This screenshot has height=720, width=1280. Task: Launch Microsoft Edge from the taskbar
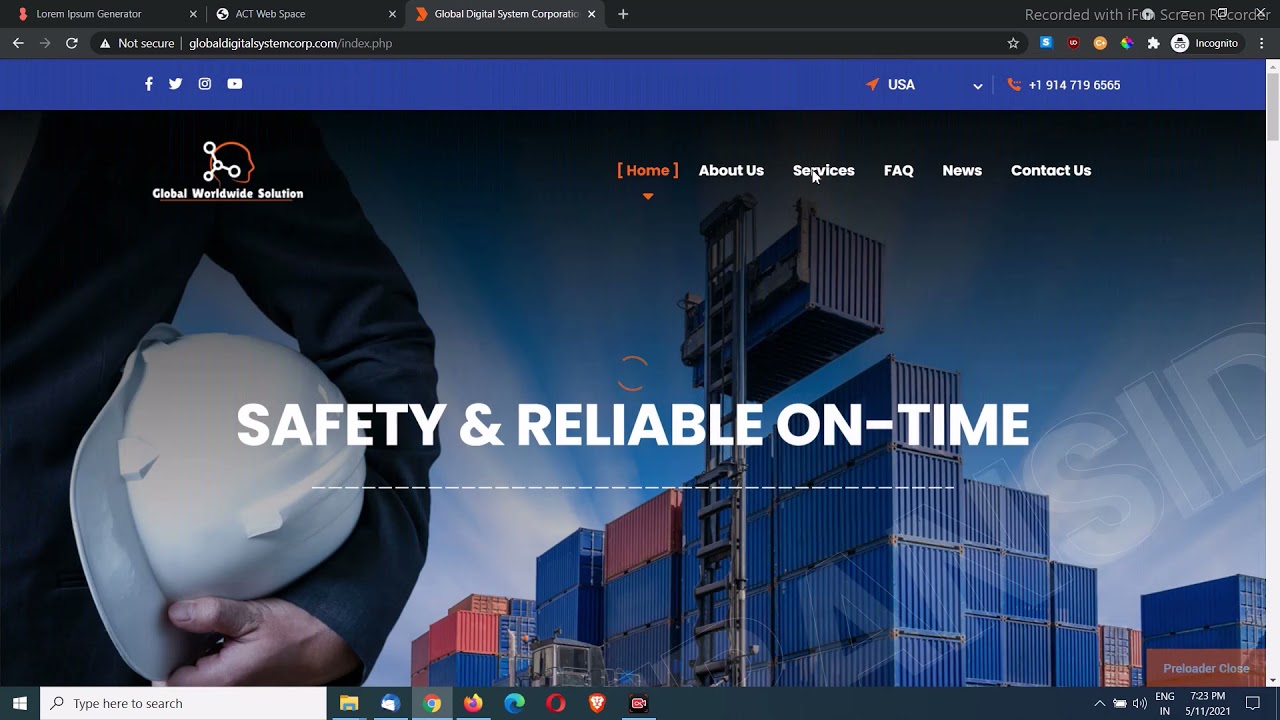[515, 703]
